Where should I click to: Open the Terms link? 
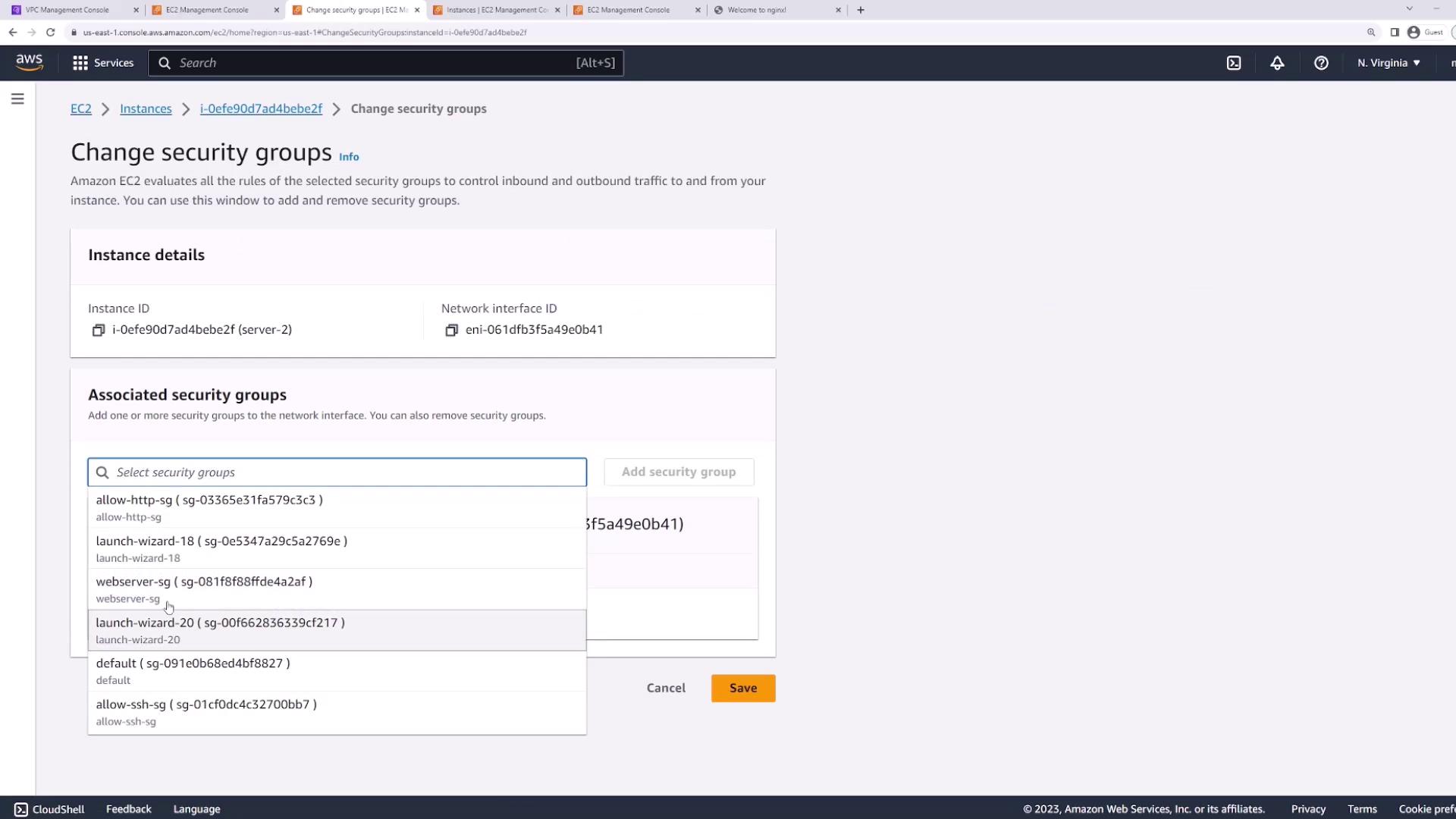[1362, 809]
